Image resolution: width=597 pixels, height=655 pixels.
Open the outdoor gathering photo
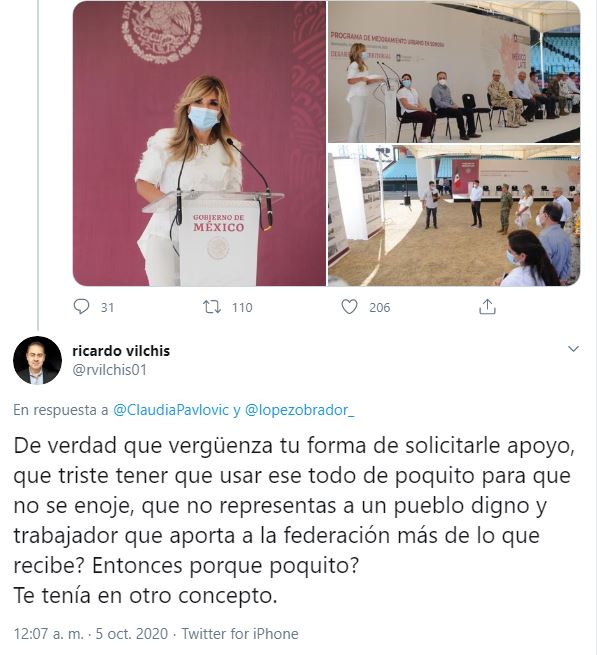pos(454,216)
